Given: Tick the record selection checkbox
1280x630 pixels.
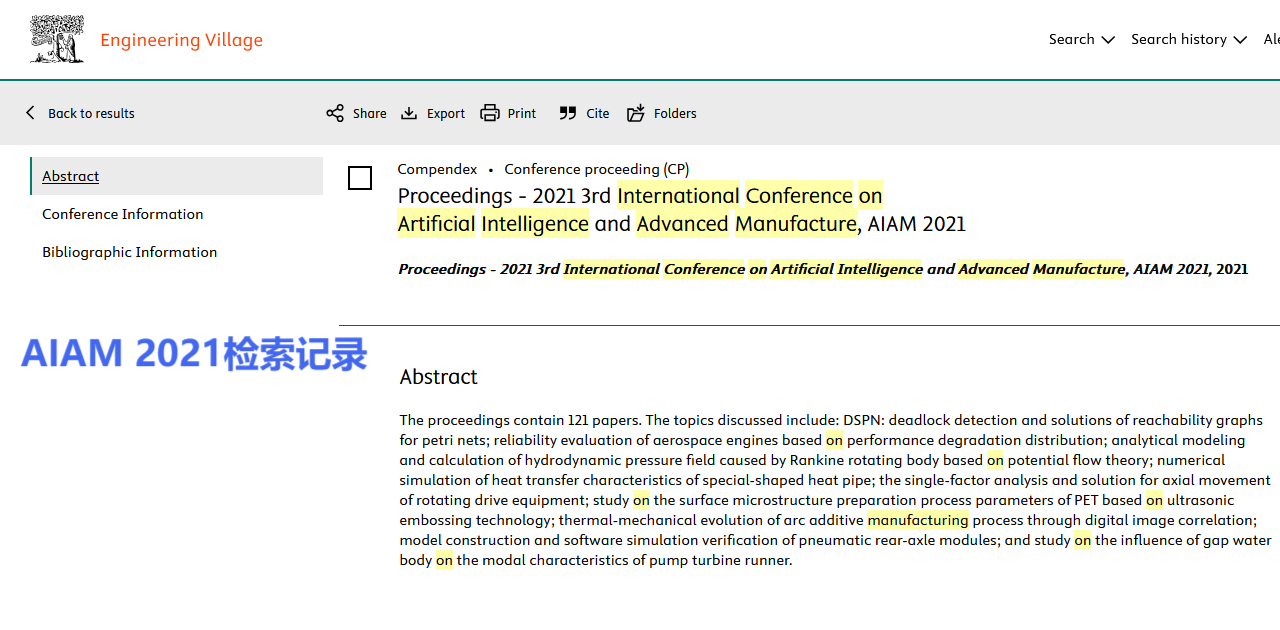Looking at the screenshot, I should pyautogui.click(x=360, y=178).
